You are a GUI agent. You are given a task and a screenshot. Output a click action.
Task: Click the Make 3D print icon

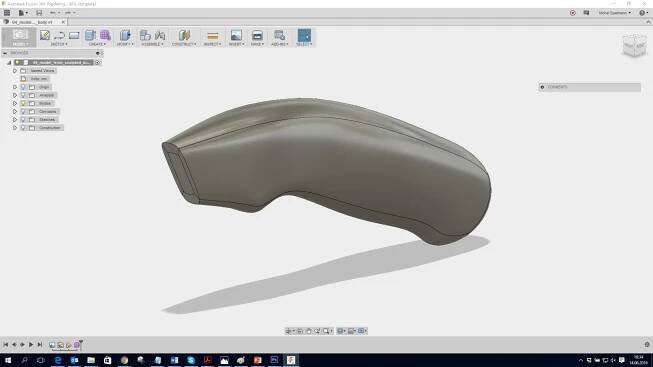(257, 35)
